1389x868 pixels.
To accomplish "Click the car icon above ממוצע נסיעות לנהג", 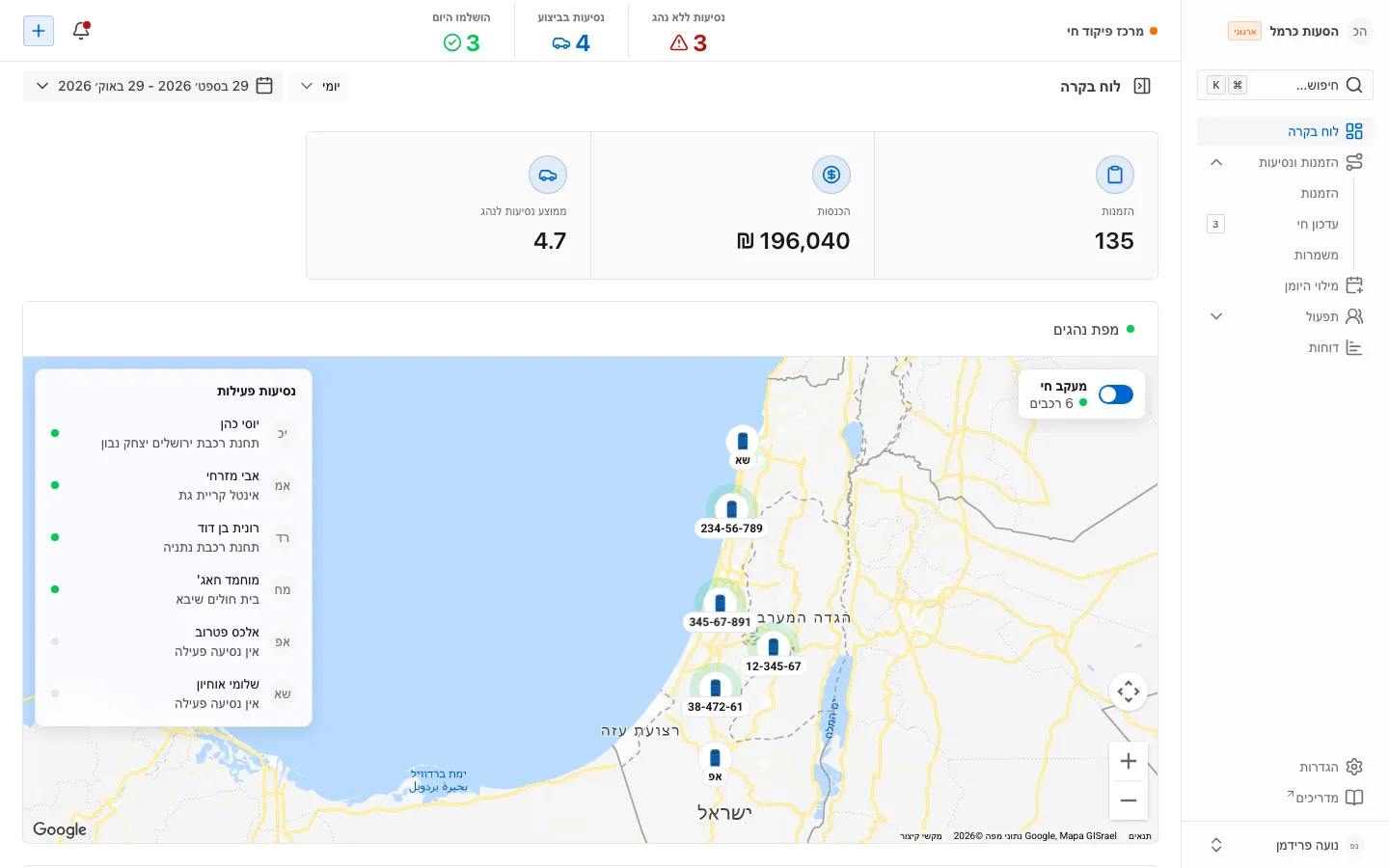I will click(x=548, y=175).
